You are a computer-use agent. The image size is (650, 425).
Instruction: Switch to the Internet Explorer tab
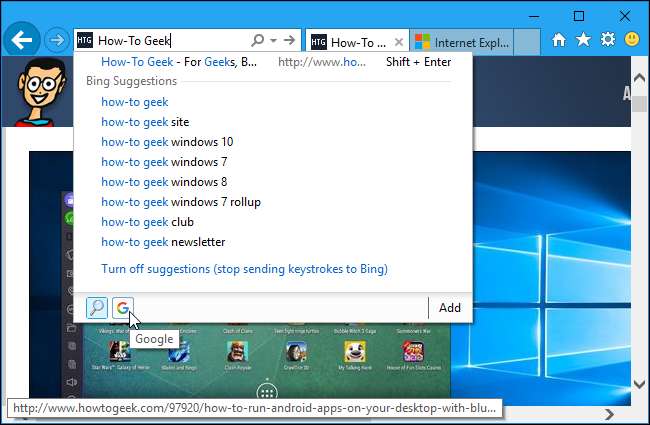[462, 42]
